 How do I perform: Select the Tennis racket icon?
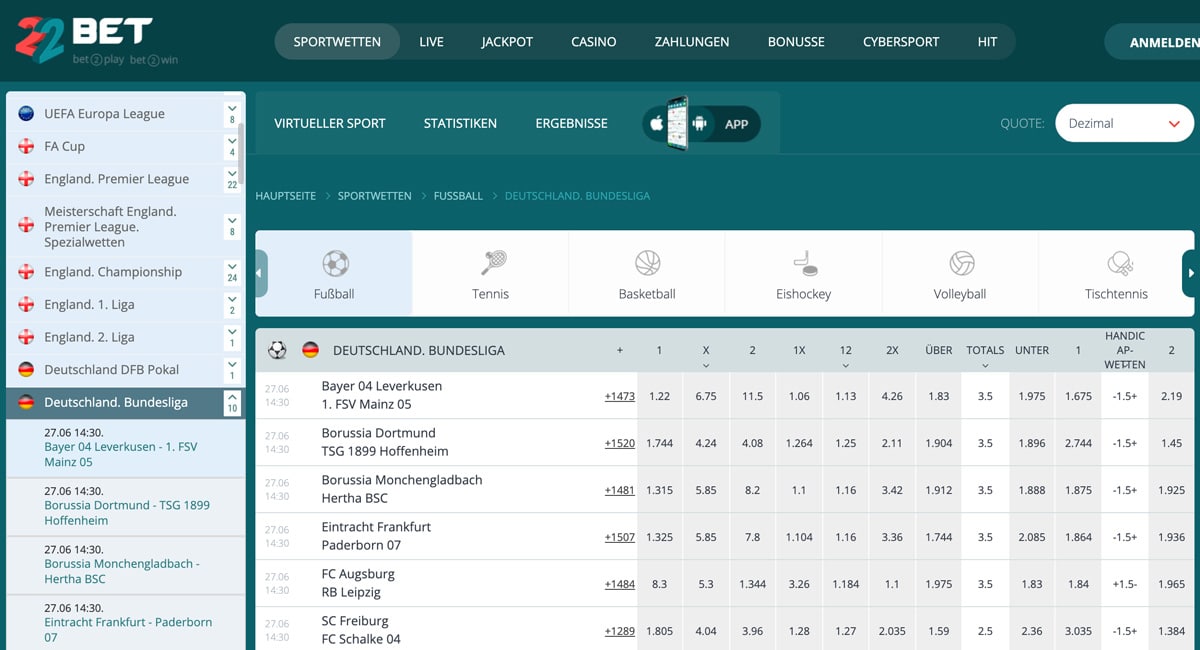coord(492,263)
